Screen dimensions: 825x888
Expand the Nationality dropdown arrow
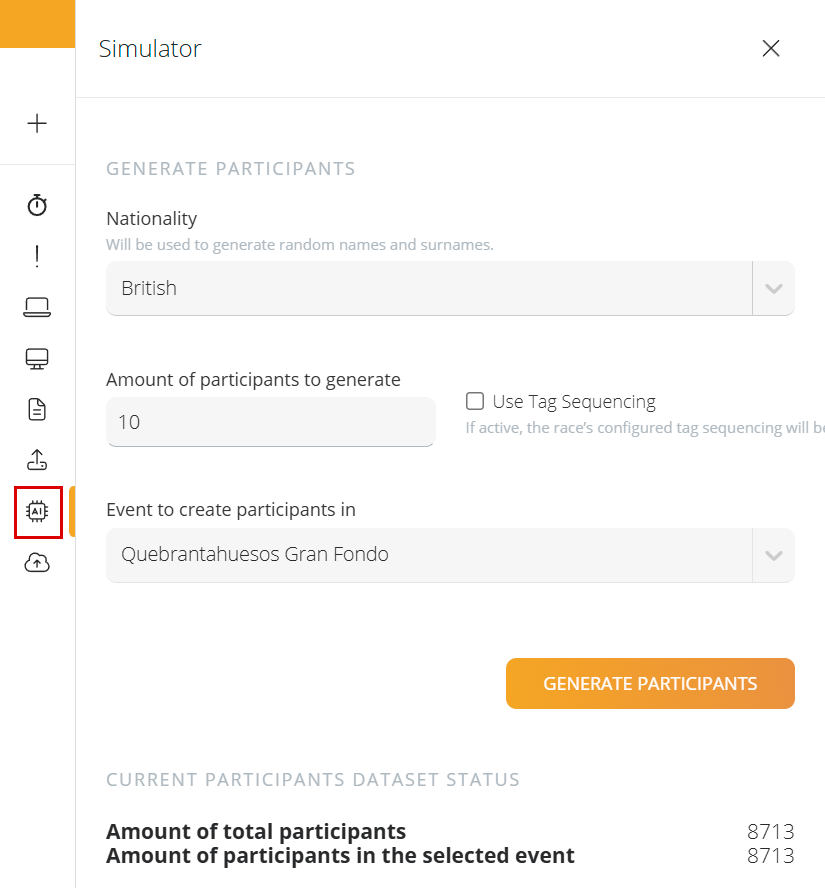[773, 288]
